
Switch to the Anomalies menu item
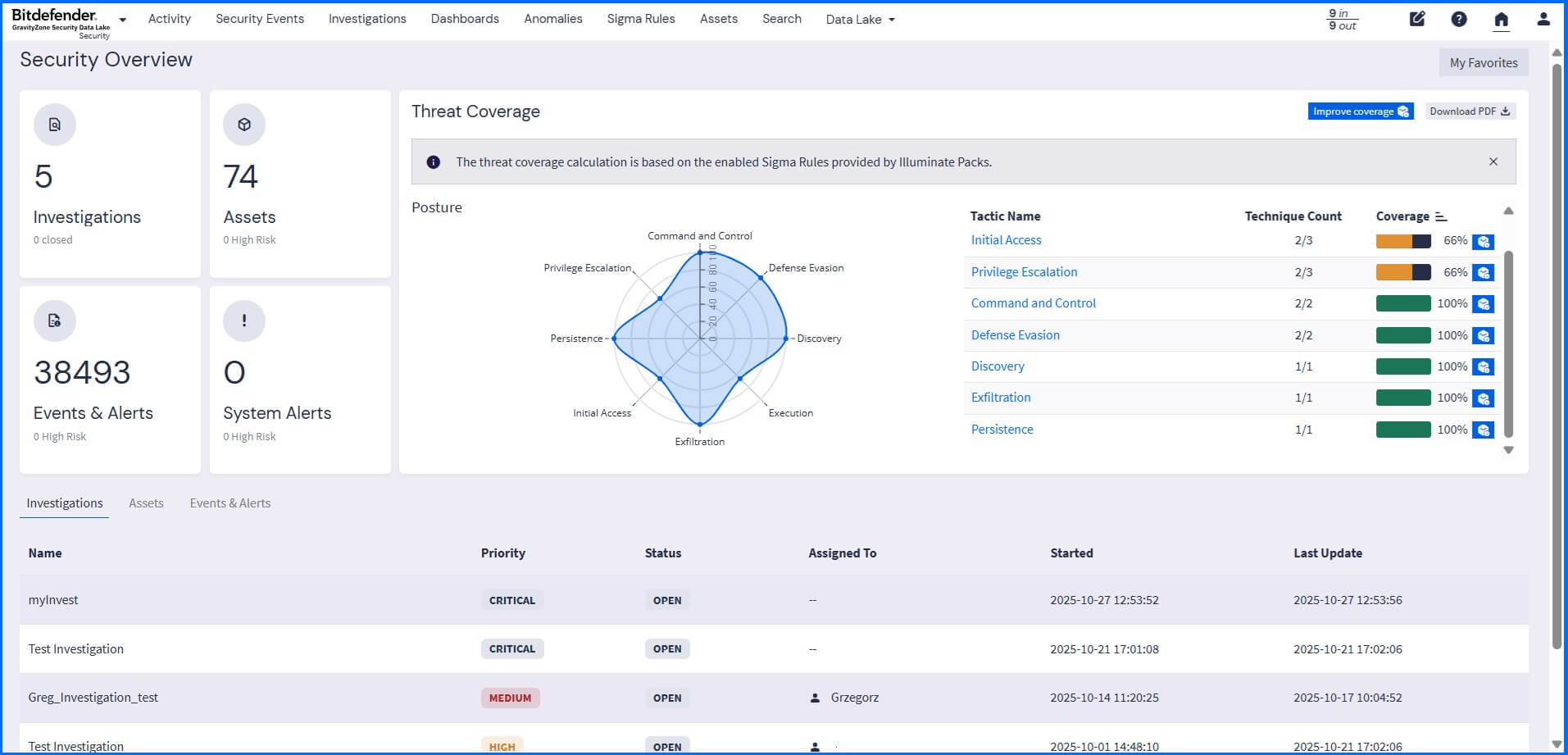tap(552, 19)
